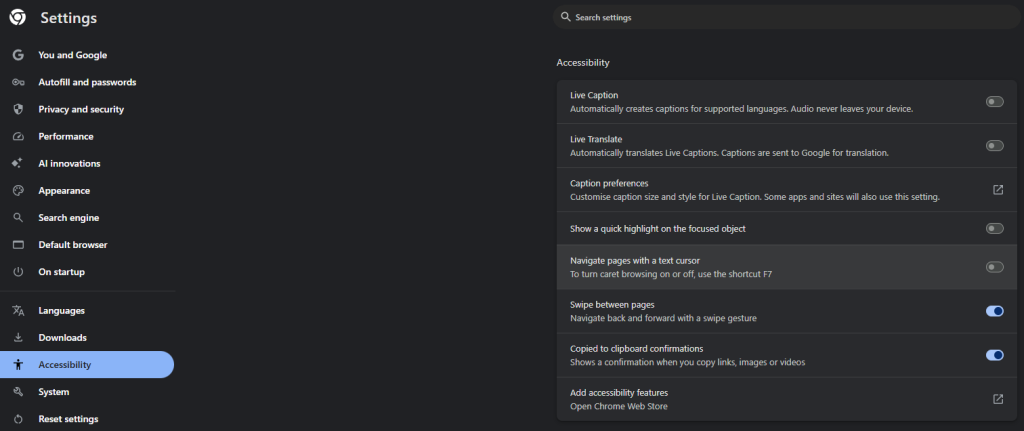Open You and Google via G icon

18,55
